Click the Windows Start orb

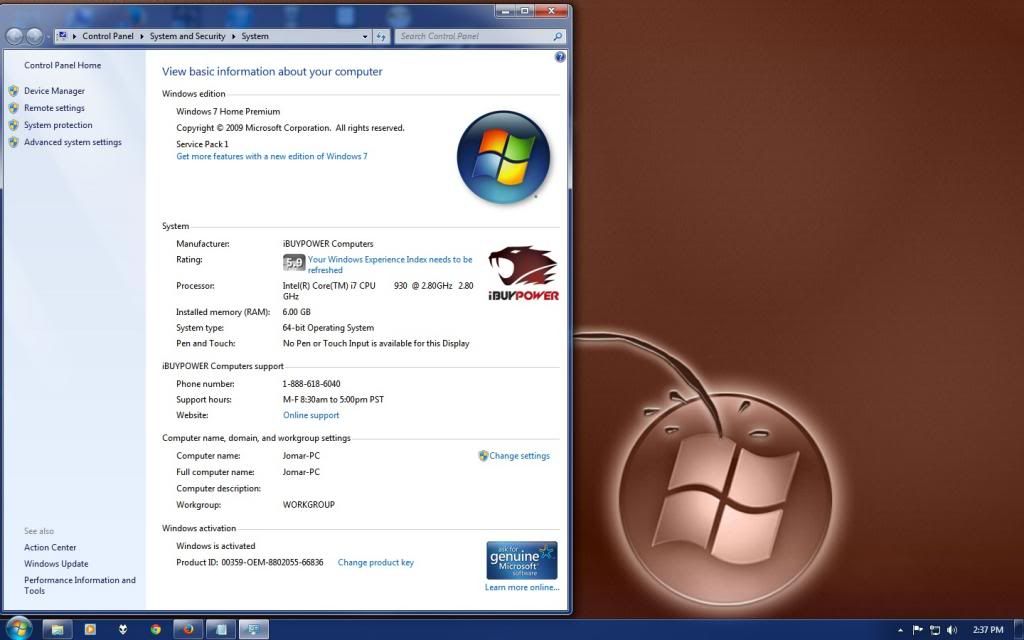click(x=19, y=629)
